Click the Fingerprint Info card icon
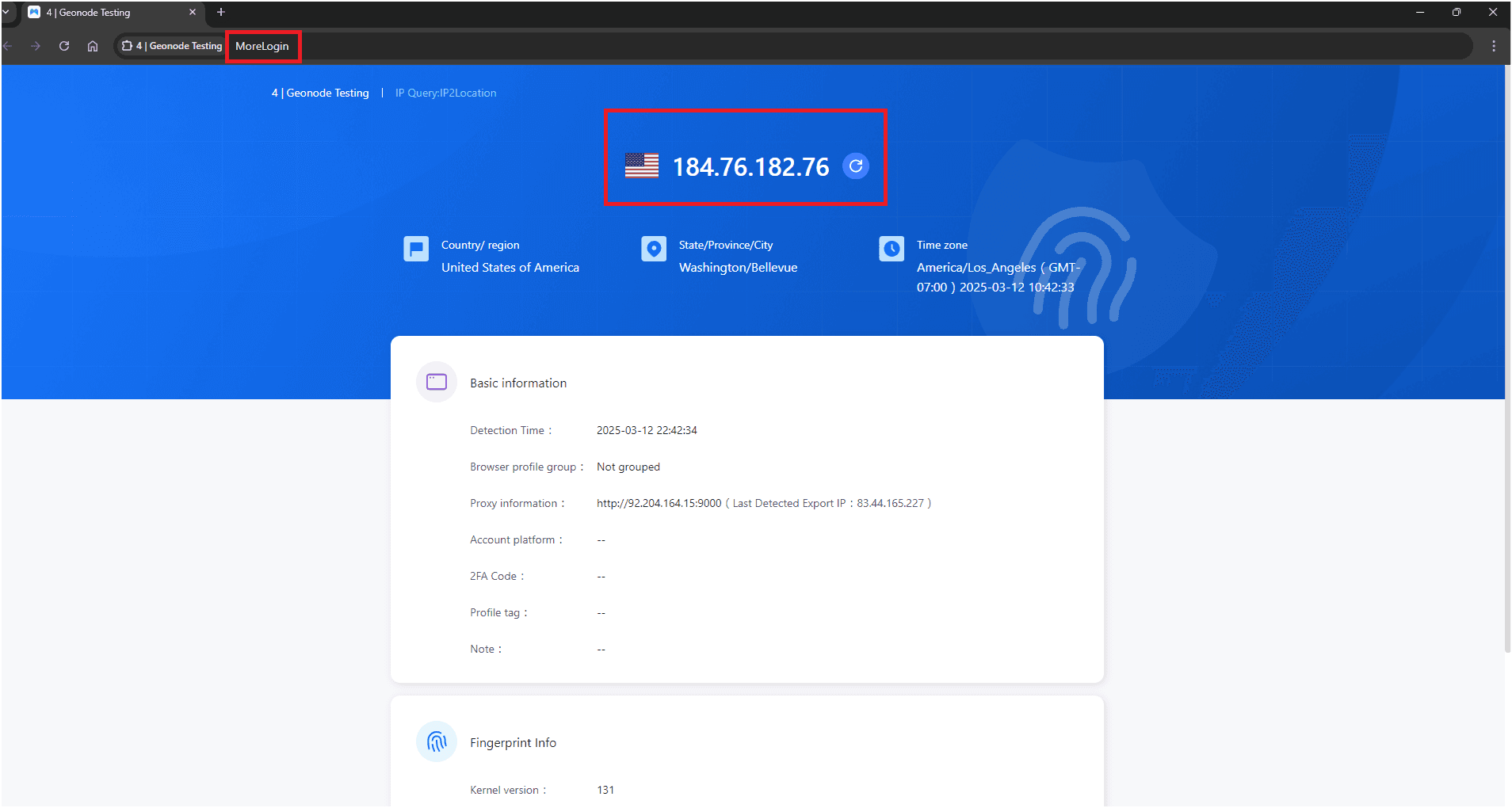 coord(437,741)
